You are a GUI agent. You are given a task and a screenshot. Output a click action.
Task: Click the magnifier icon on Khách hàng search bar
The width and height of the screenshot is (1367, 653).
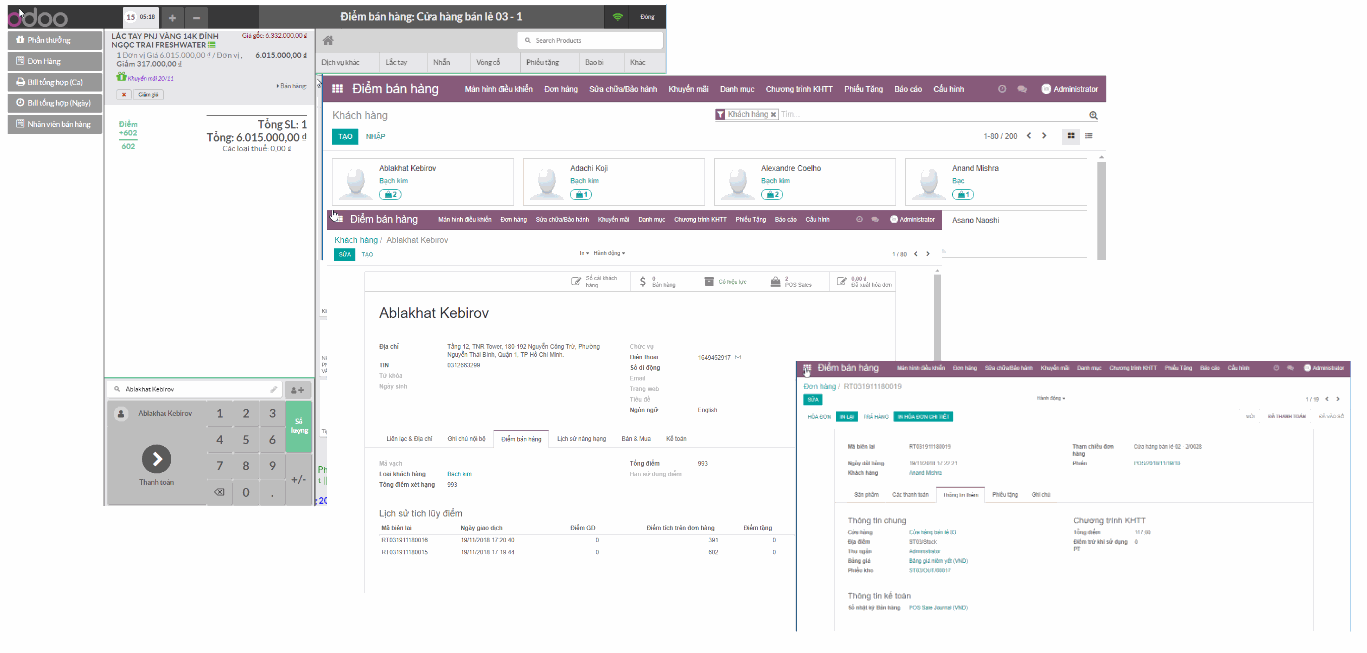pos(1092,115)
